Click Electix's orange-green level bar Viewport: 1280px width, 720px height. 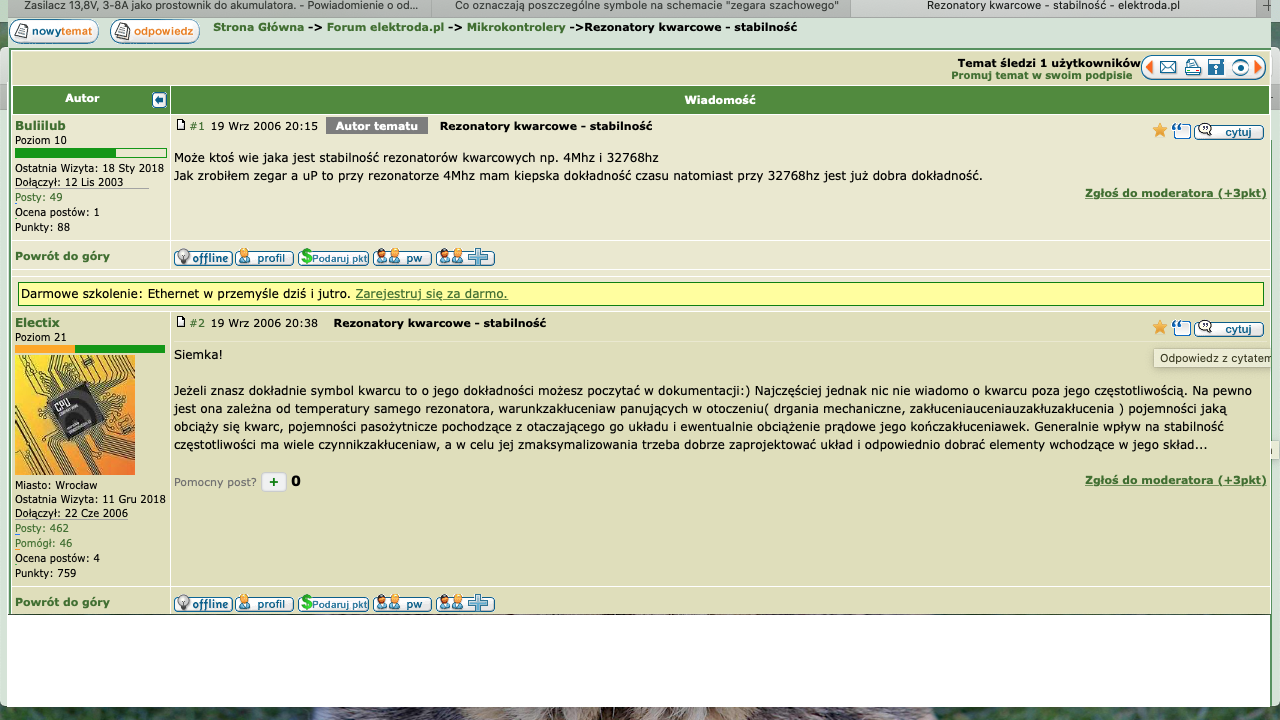point(90,349)
